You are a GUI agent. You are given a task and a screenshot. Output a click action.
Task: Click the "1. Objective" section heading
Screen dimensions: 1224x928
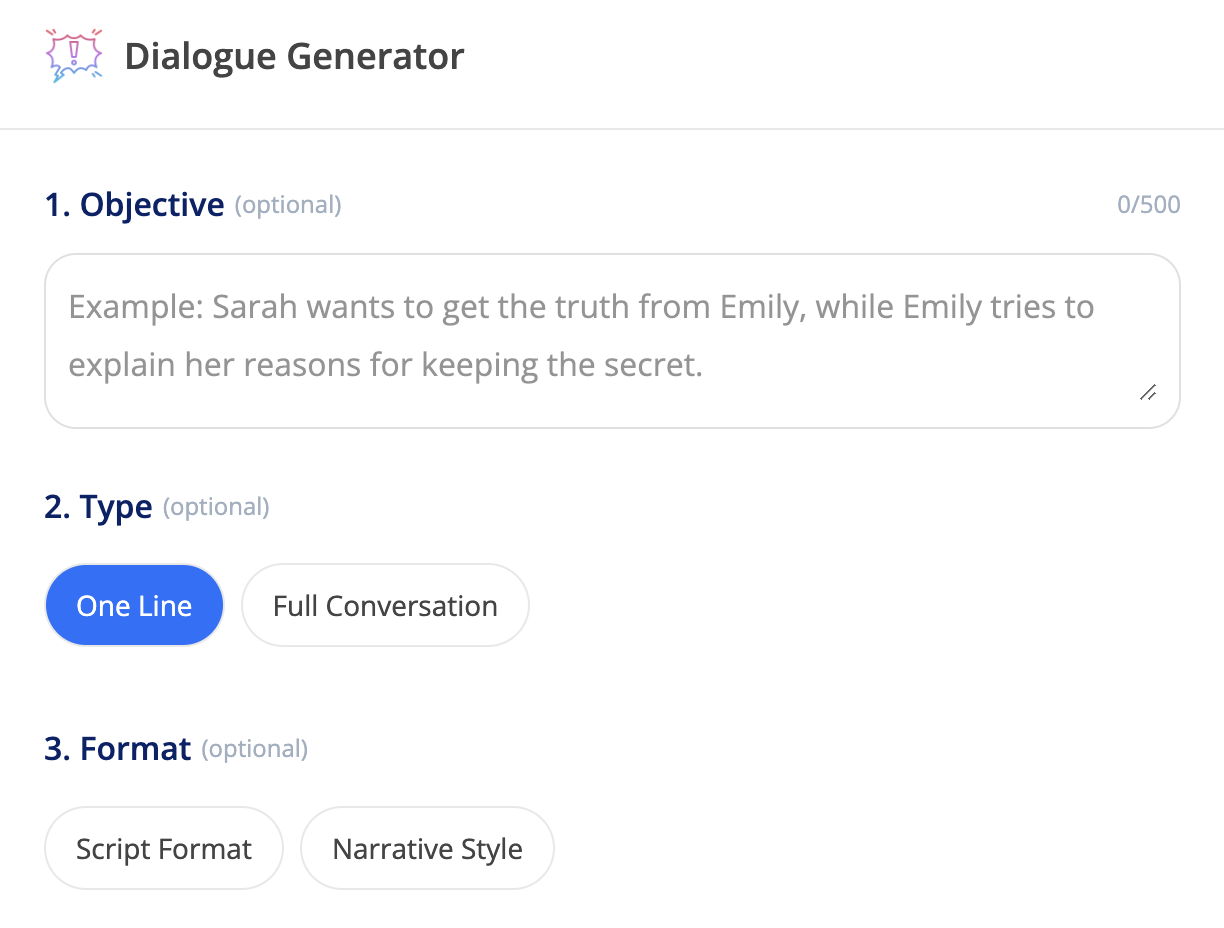coord(133,204)
